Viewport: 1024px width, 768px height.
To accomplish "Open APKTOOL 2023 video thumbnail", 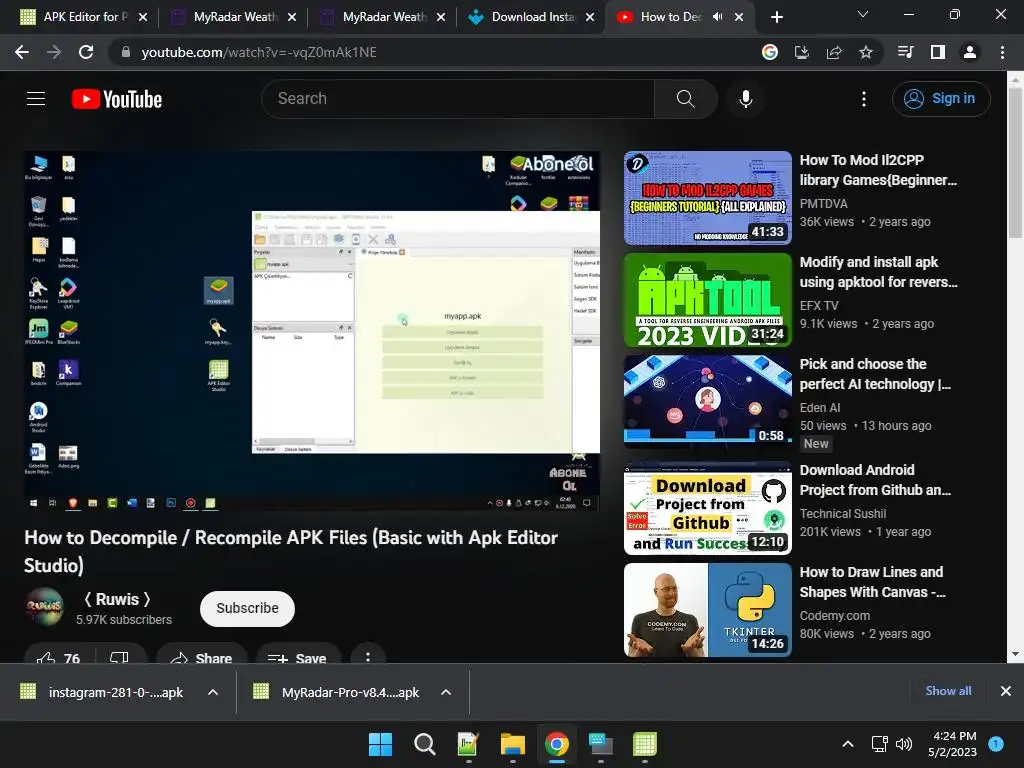I will tap(708, 300).
